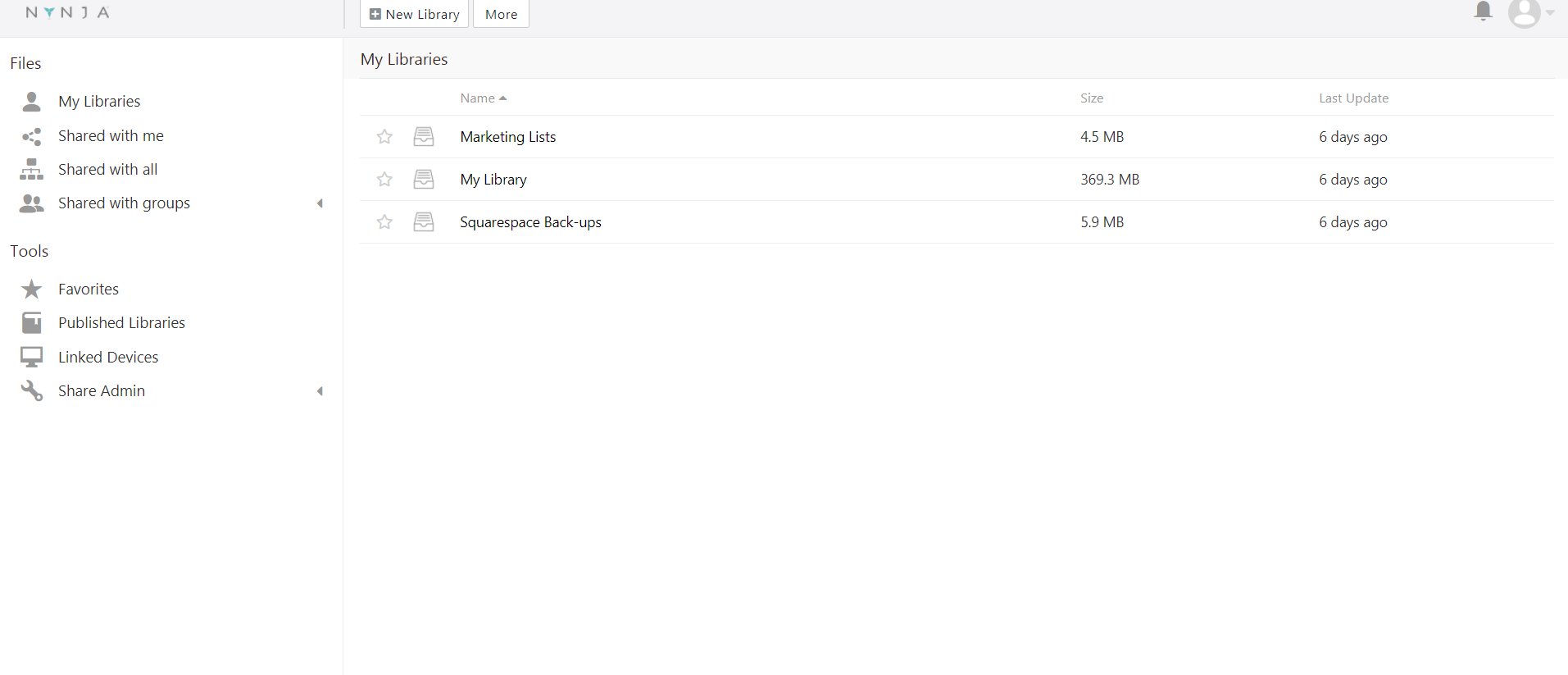Sort libraries by Name column
1568x675 pixels.
[483, 98]
